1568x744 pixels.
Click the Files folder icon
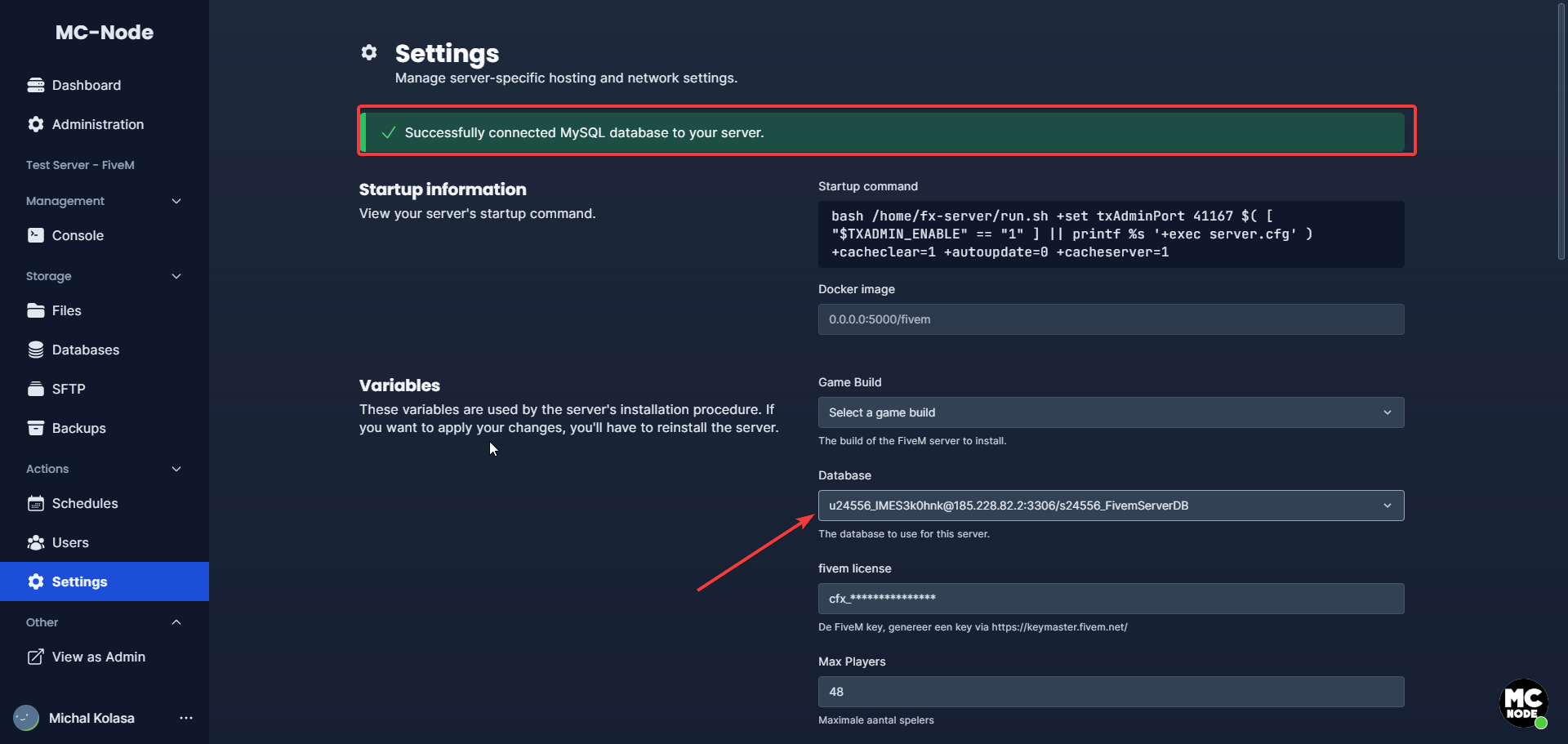point(36,310)
